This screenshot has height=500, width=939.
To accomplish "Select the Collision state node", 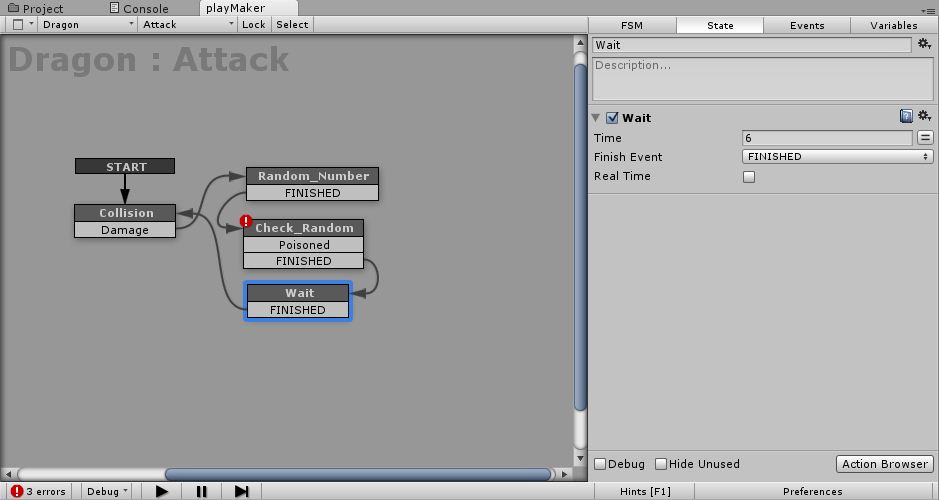I will coord(125,213).
